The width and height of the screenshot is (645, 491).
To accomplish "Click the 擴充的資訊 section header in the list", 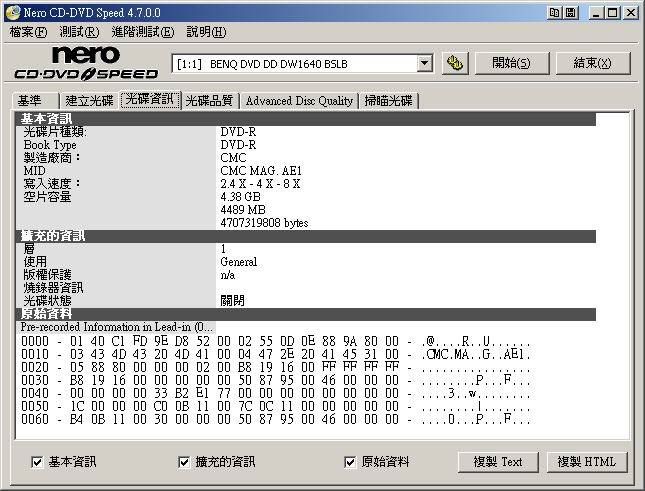I will pyautogui.click(x=306, y=236).
